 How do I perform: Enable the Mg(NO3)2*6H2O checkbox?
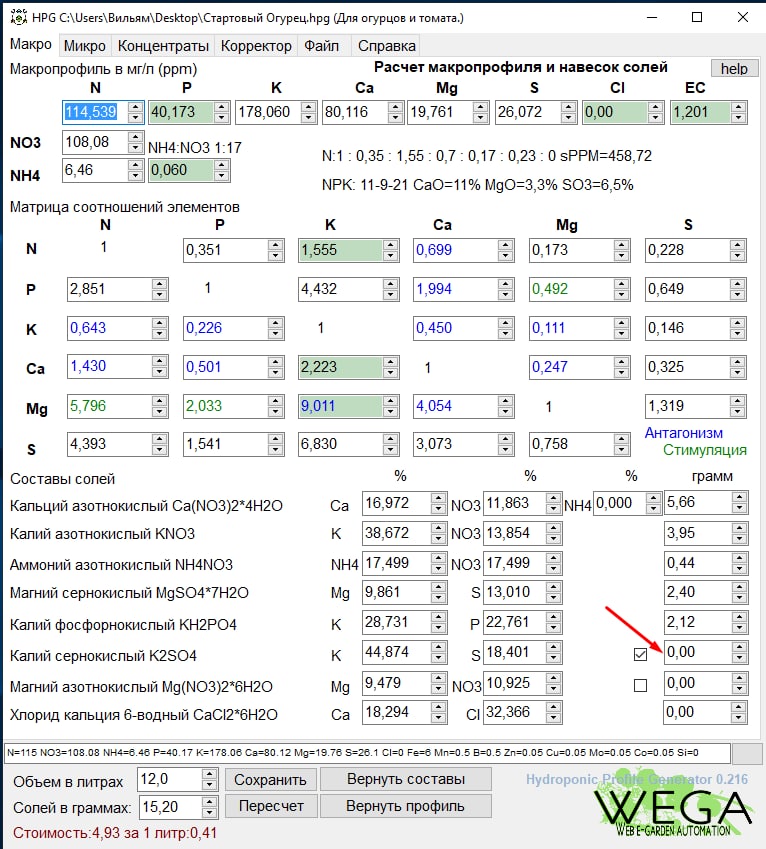pyautogui.click(x=640, y=685)
